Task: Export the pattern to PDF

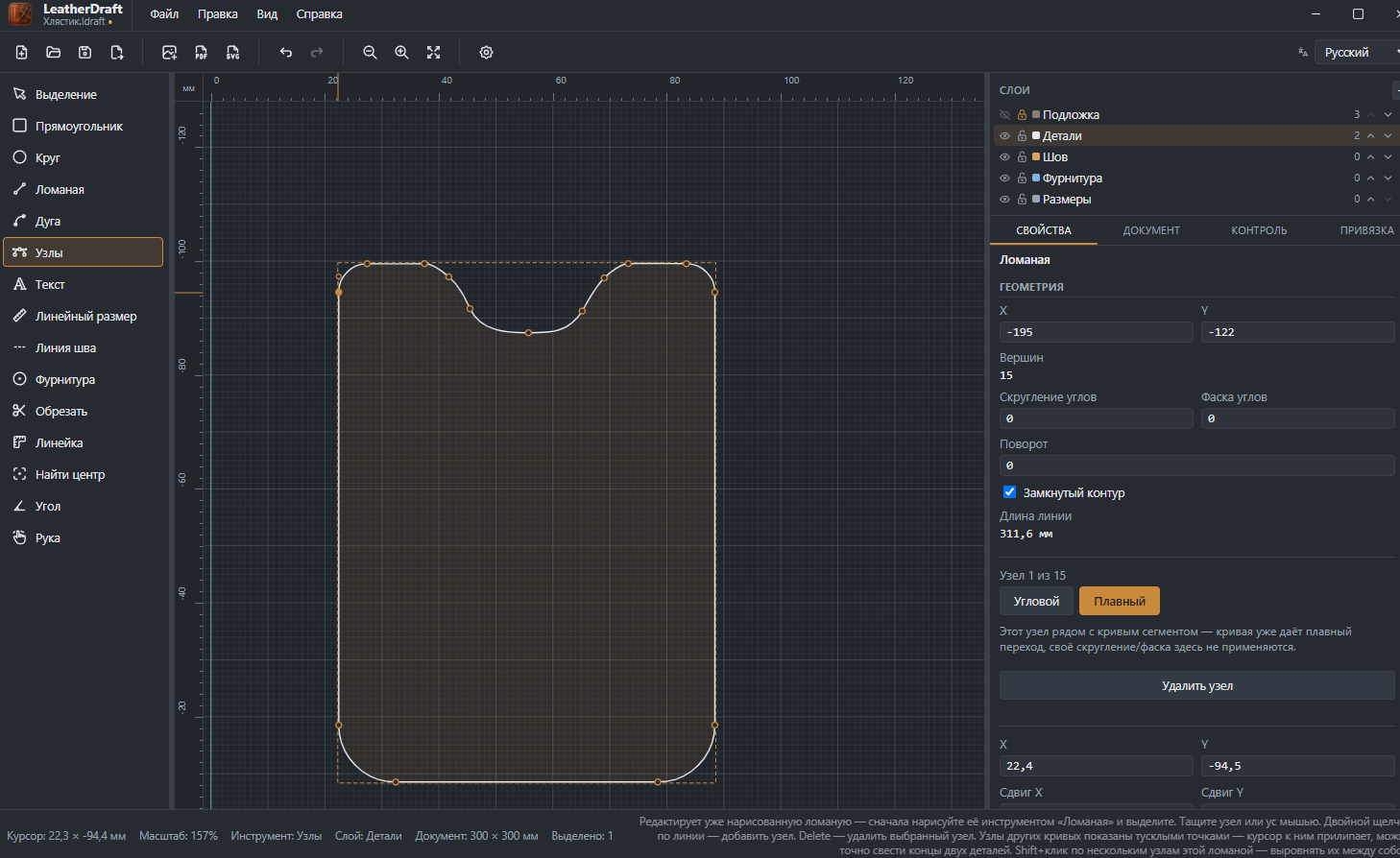Action: 202,53
